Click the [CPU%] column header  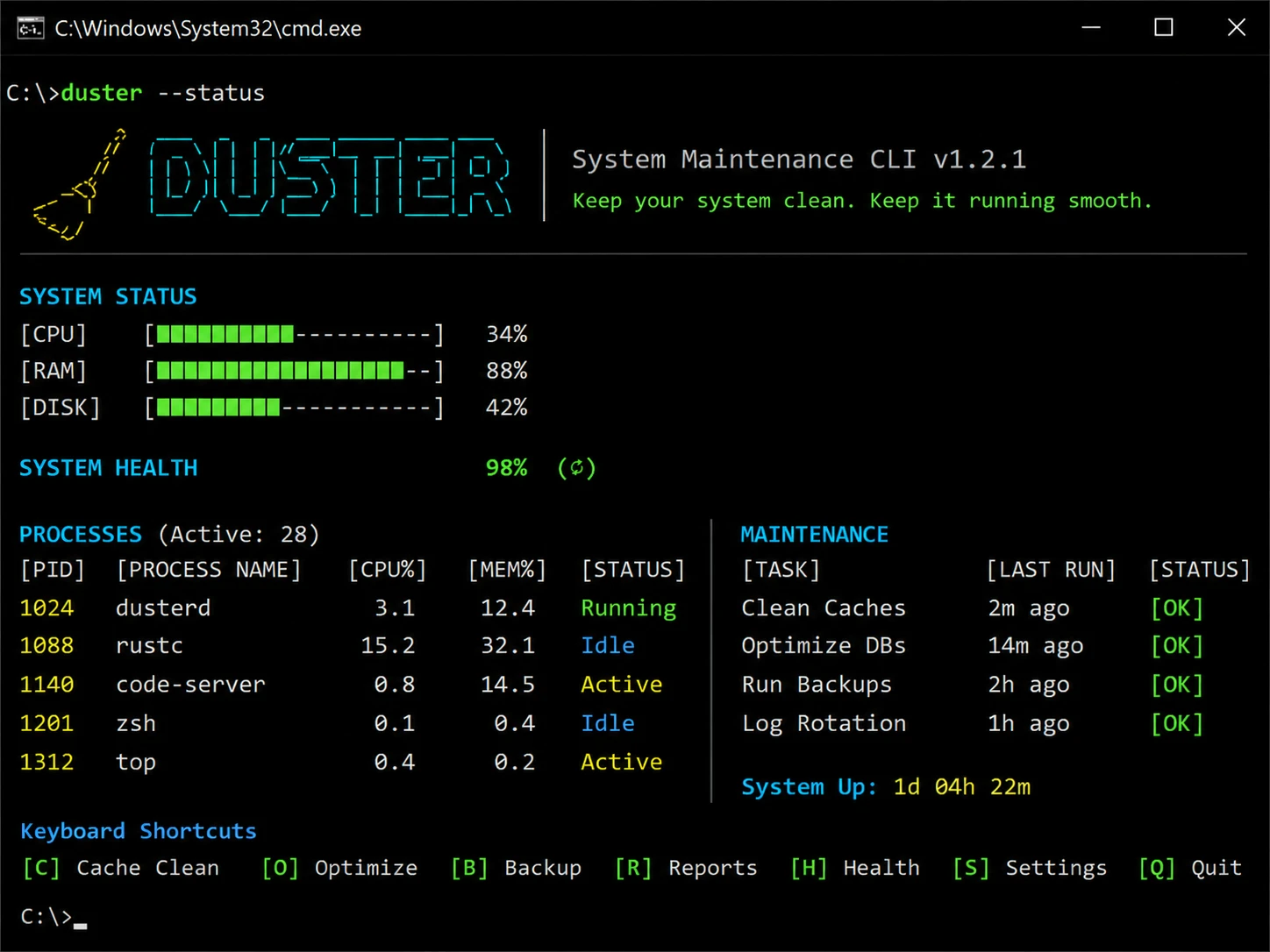[387, 570]
